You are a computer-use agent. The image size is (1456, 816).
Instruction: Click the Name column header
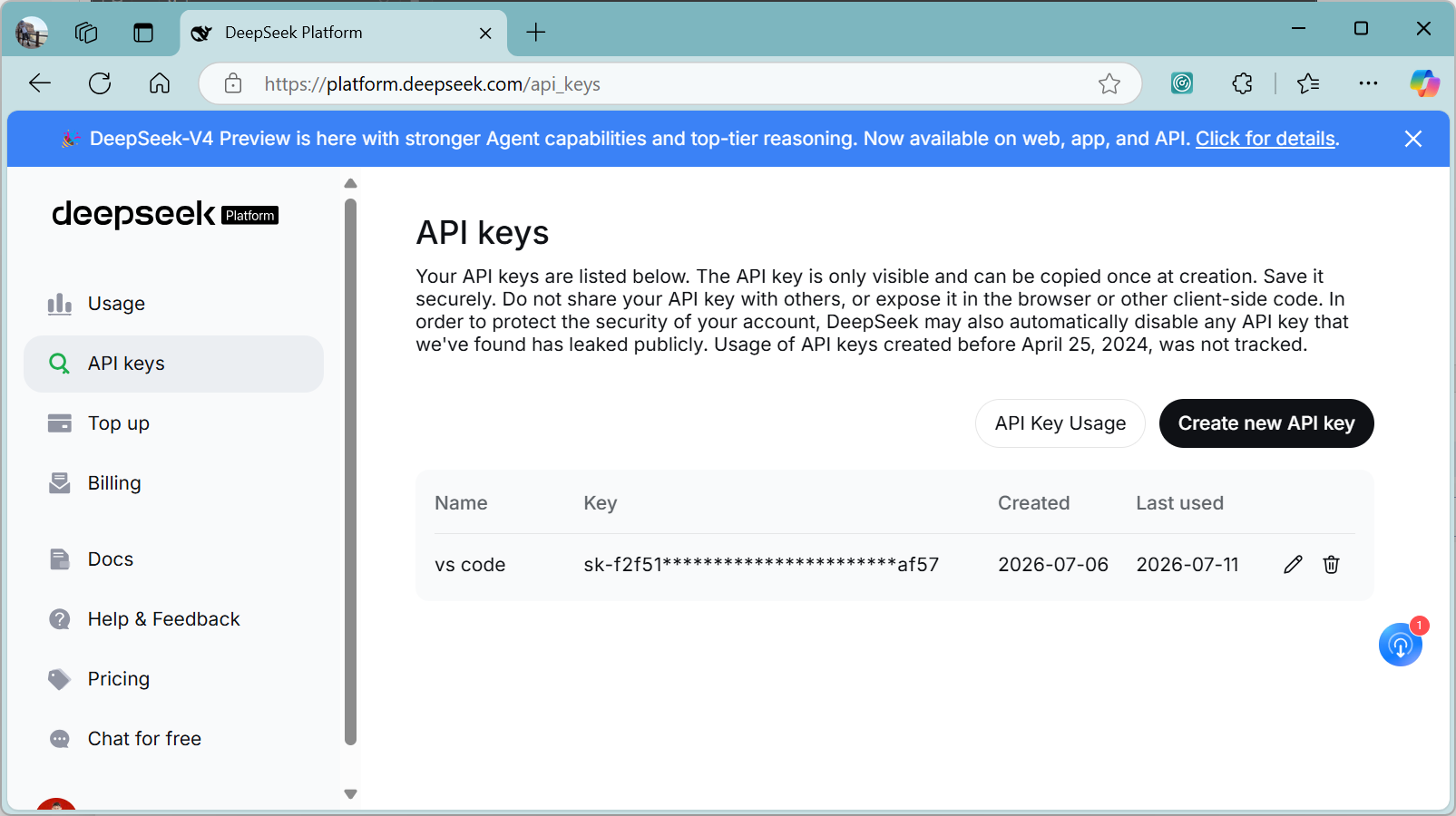click(461, 503)
